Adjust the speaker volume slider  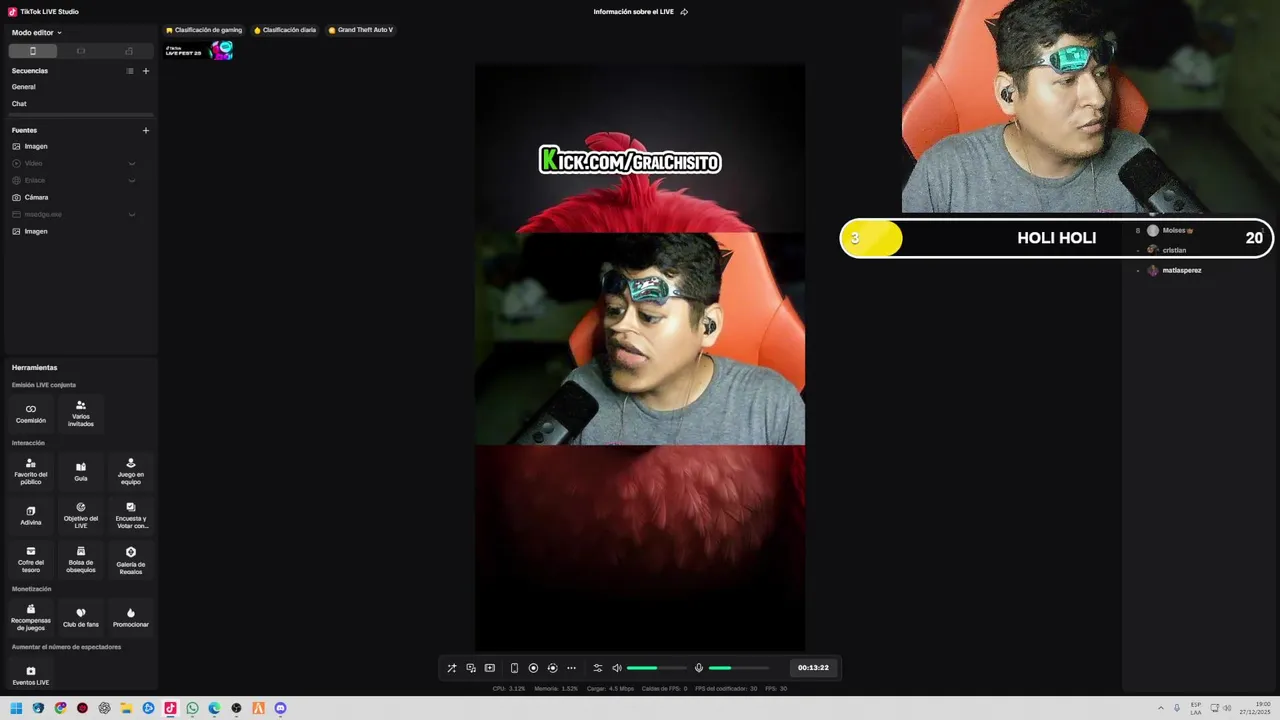(657, 668)
